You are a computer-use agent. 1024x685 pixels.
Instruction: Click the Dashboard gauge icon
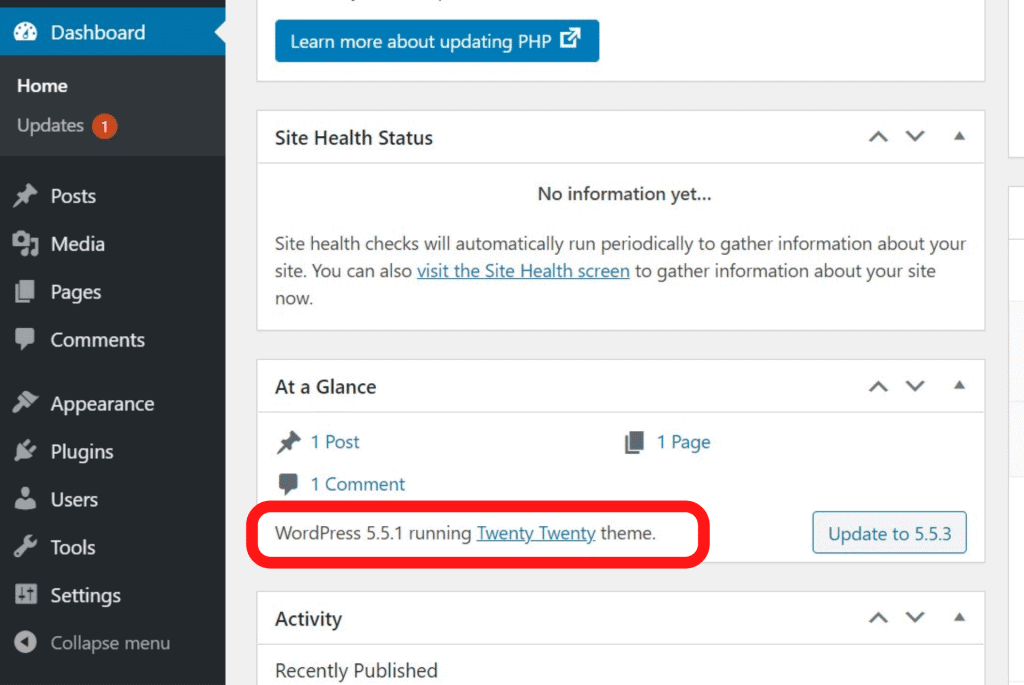(25, 32)
